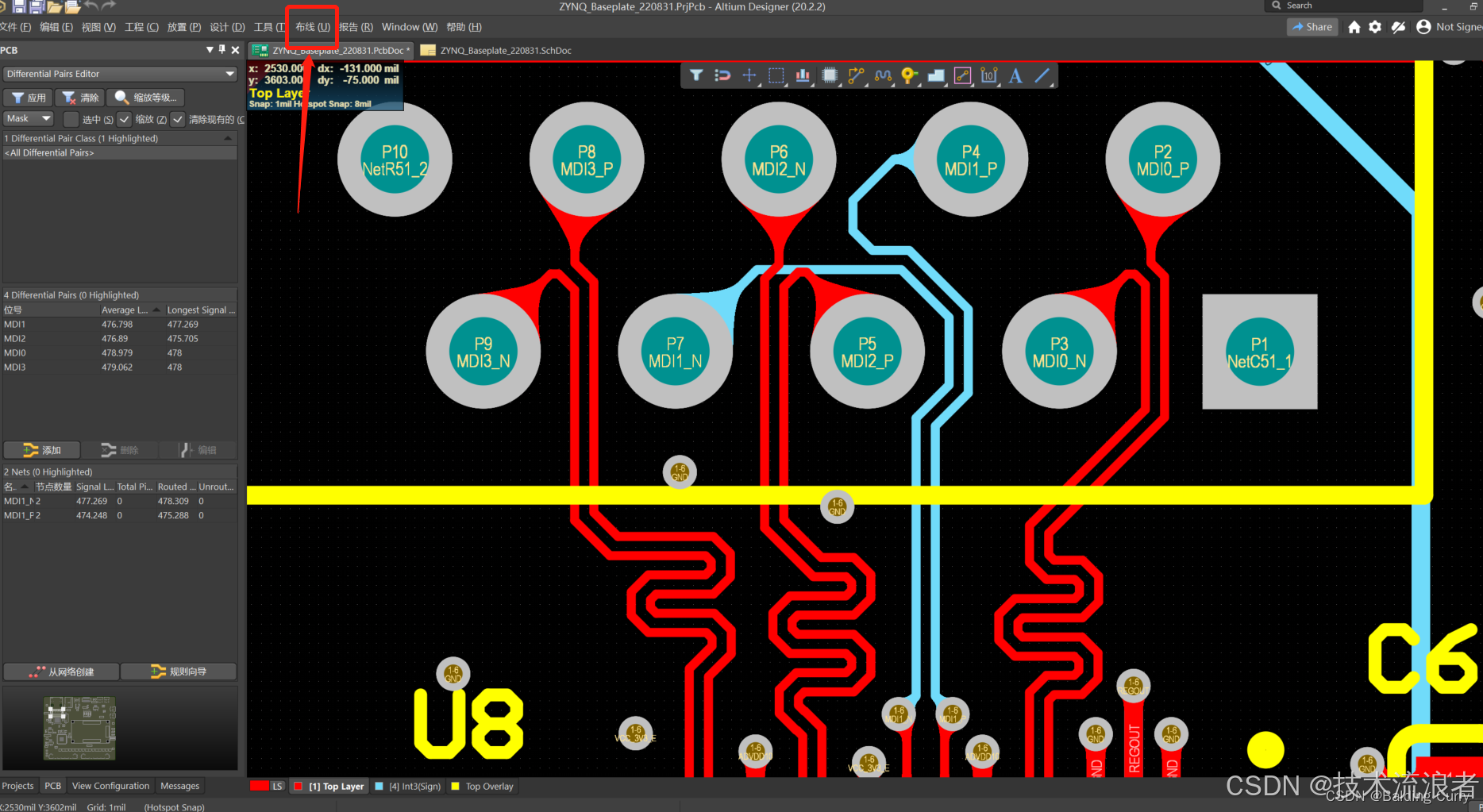Click the place polygon pour icon
The image size is (1483, 812).
click(936, 75)
